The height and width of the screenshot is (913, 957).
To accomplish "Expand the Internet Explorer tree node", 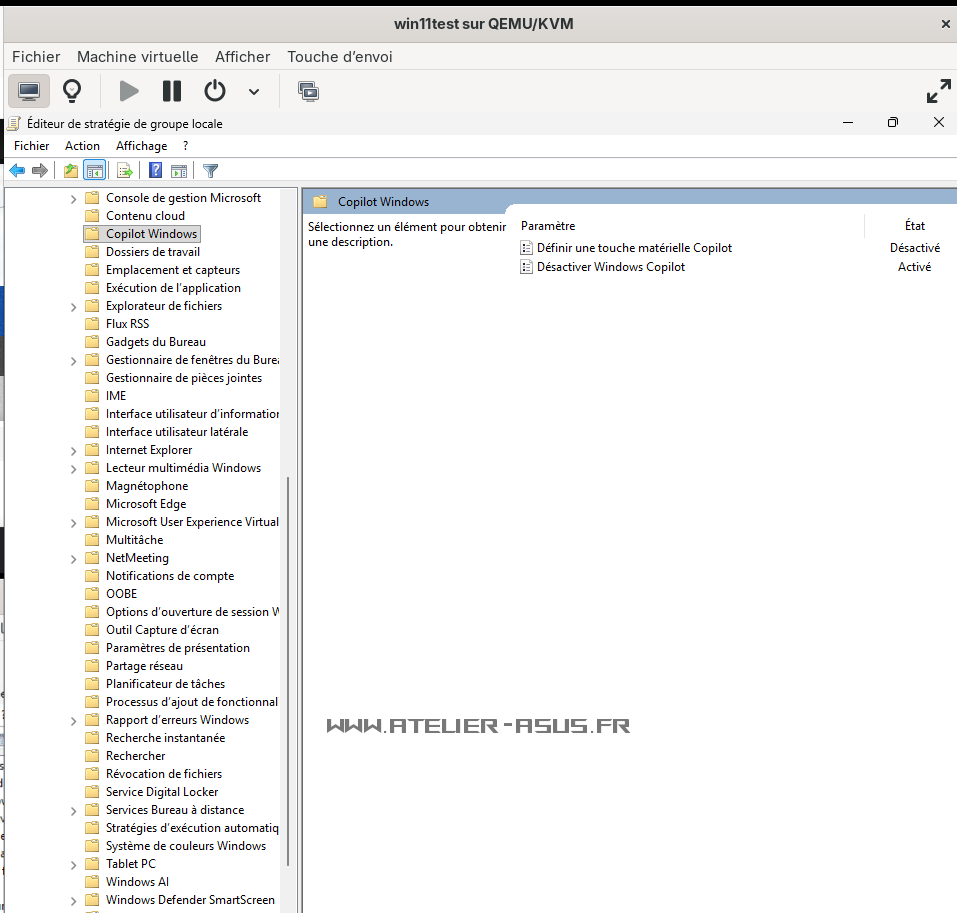I will coord(74,450).
